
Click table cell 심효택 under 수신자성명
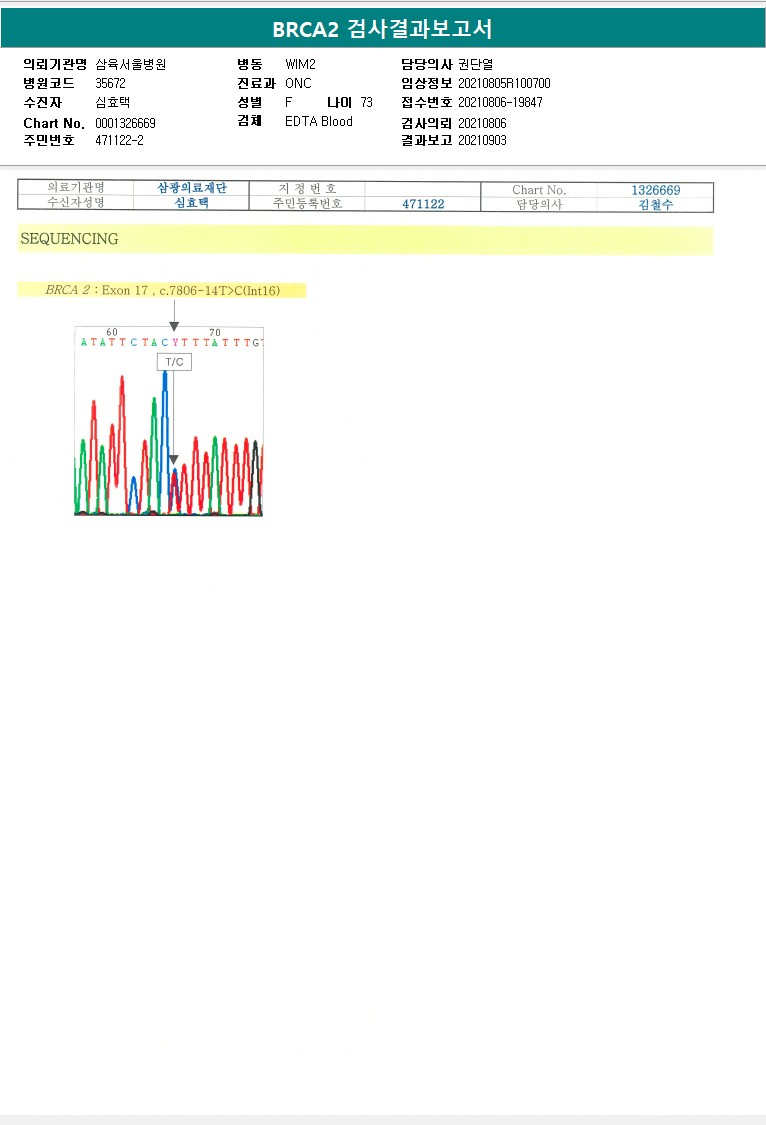point(192,203)
